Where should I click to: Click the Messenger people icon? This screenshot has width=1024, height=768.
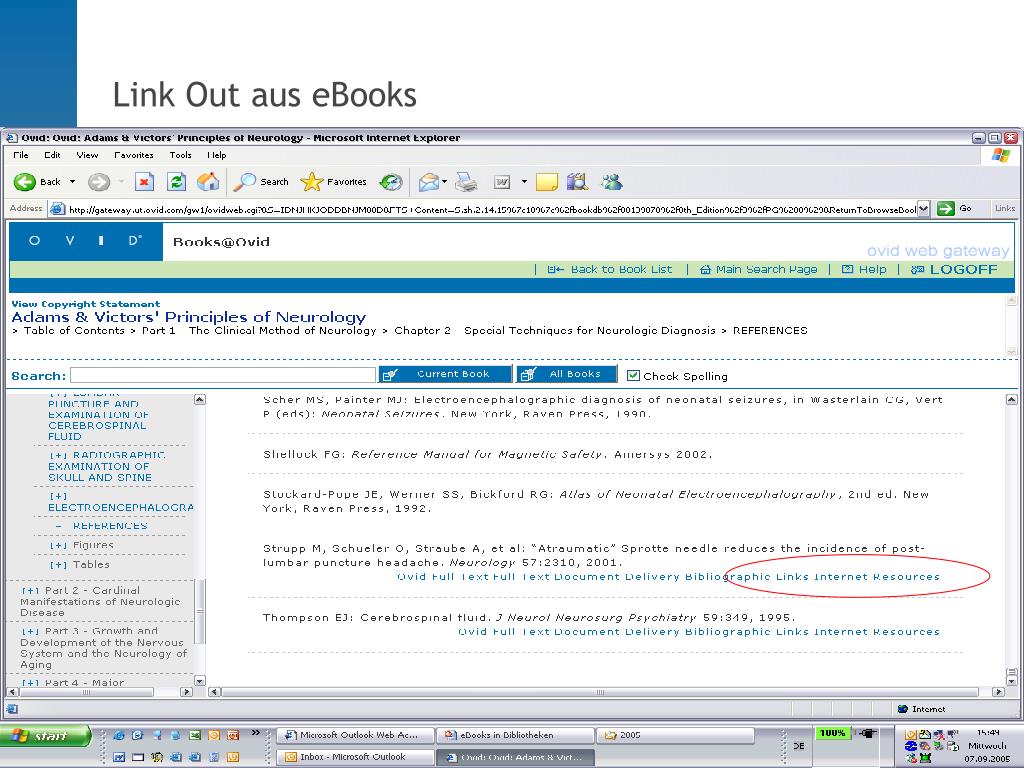click(x=612, y=182)
